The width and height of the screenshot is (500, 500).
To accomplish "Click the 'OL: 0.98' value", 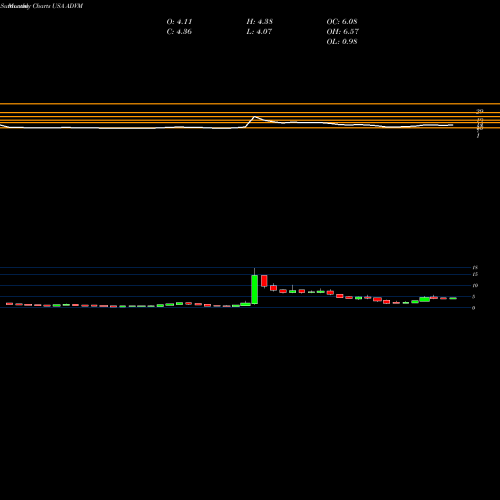I will click(x=342, y=42).
